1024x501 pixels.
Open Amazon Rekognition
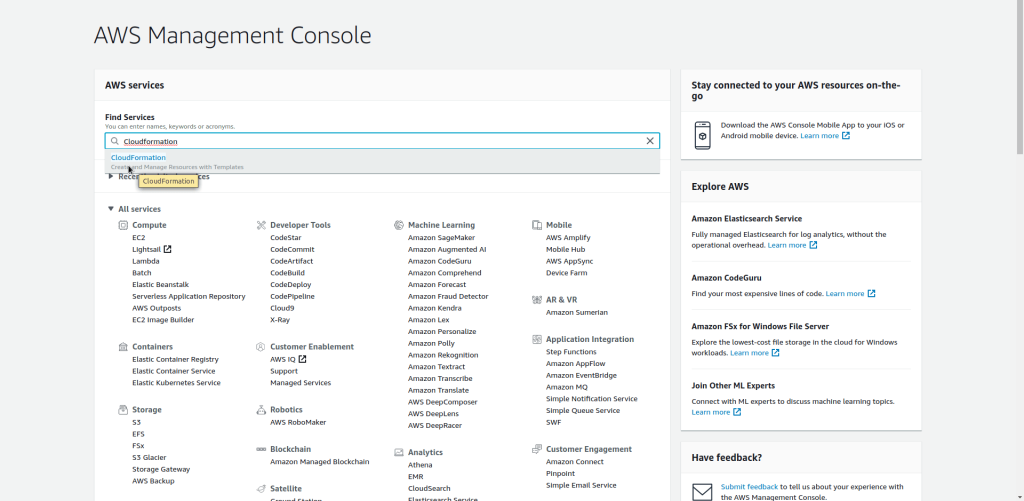point(443,355)
